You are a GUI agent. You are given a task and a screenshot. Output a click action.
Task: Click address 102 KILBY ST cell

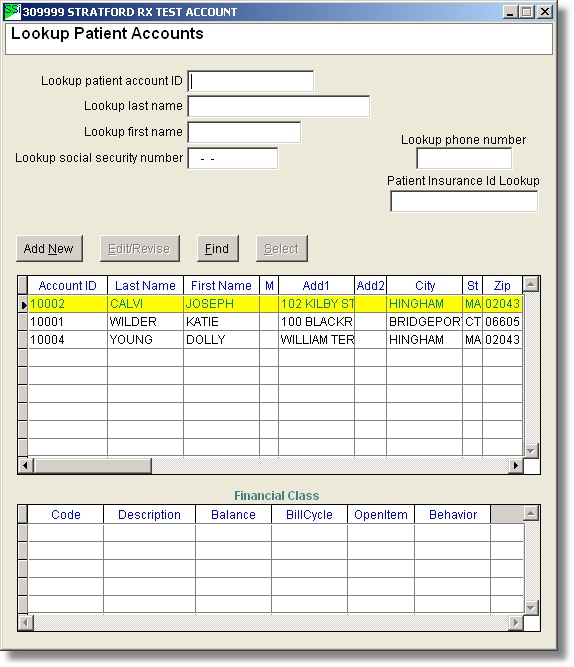coord(316,304)
